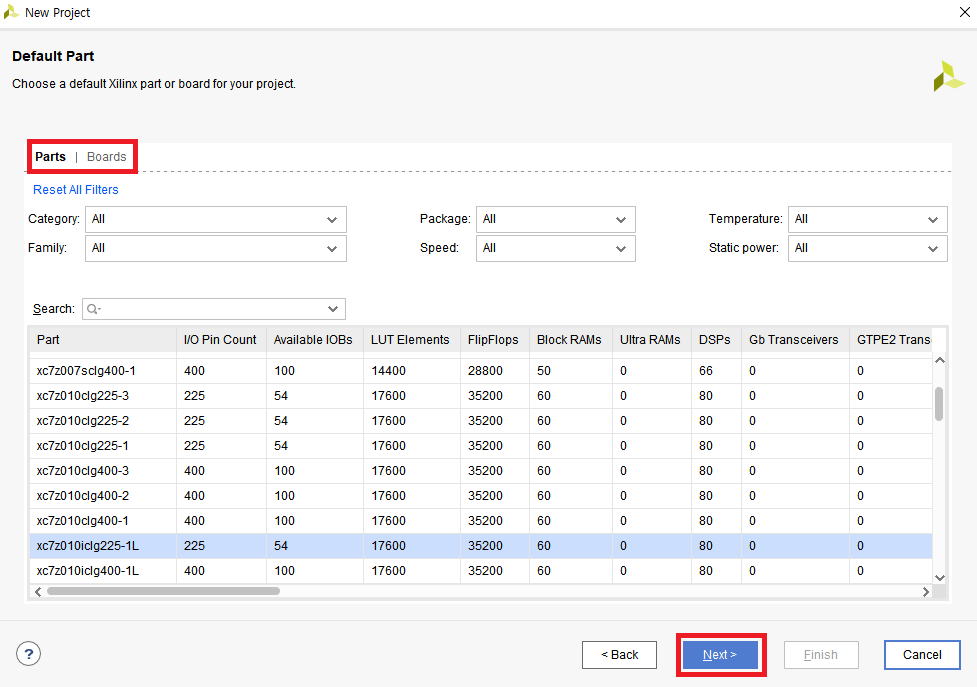The width and height of the screenshot is (977, 687).
Task: Open the Speed dropdown
Action: 556,248
